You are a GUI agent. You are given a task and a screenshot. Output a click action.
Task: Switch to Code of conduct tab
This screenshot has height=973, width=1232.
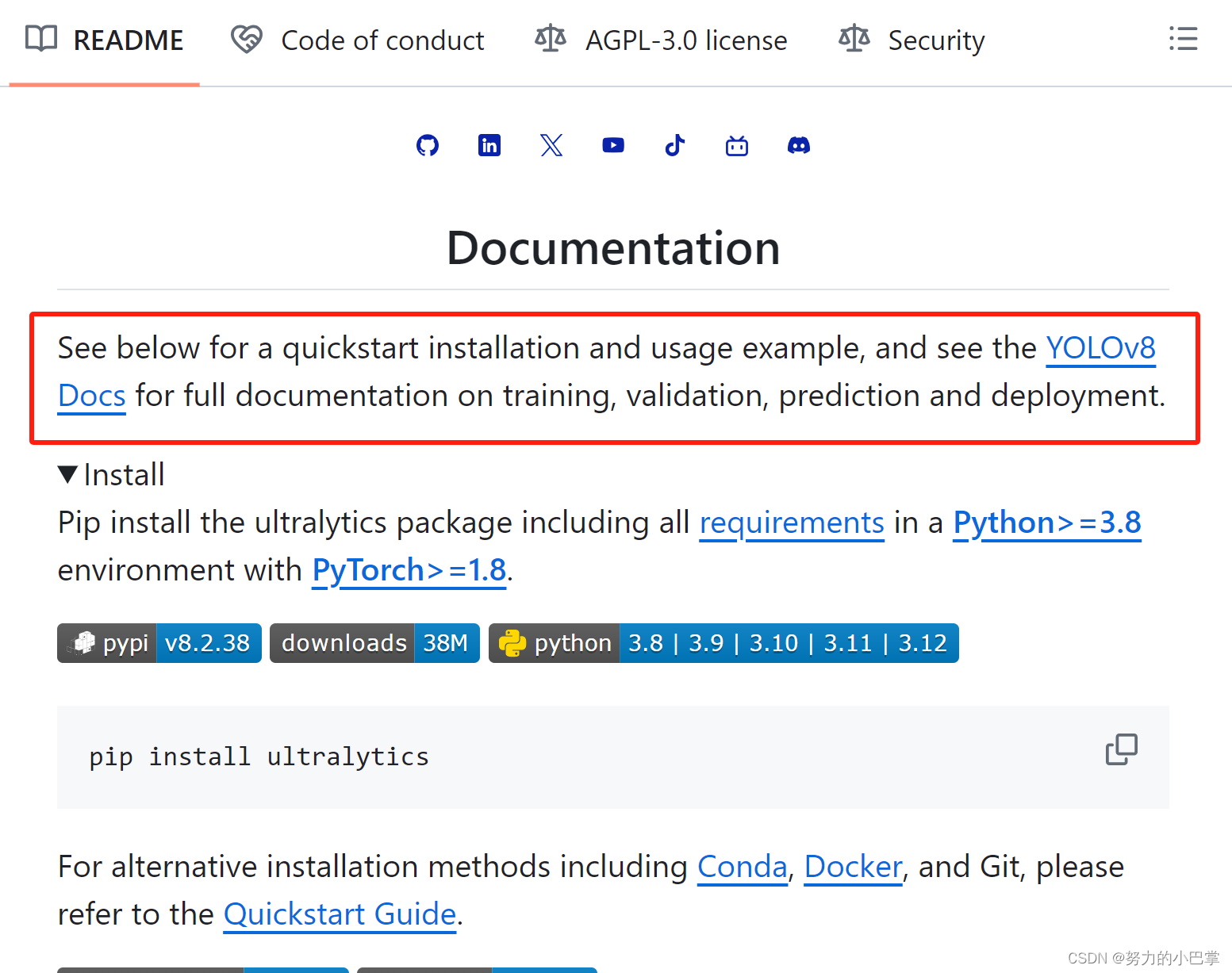[x=357, y=40]
